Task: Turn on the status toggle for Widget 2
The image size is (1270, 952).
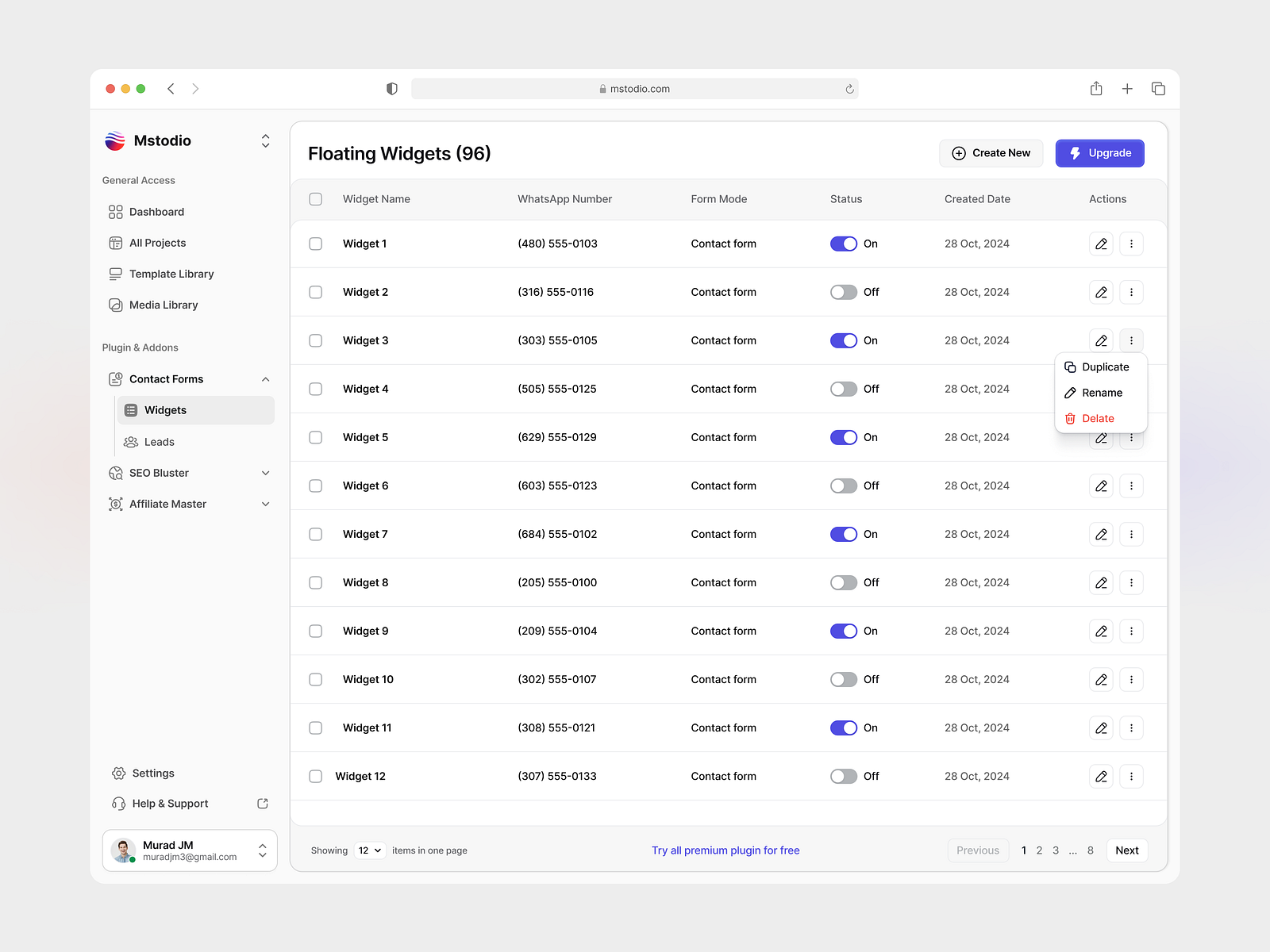Action: pyautogui.click(x=844, y=292)
